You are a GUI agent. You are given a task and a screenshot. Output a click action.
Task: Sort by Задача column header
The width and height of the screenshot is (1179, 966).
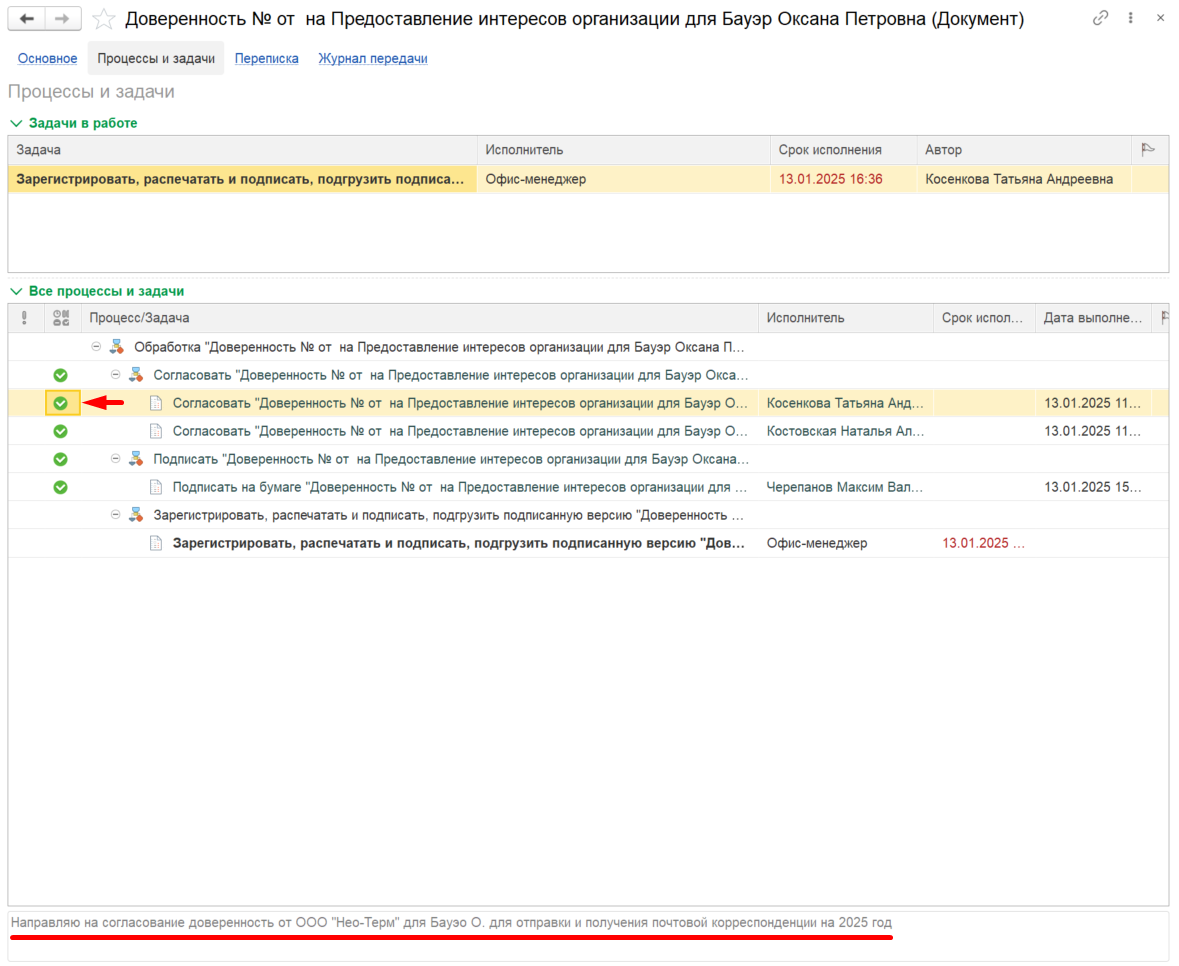click(x=243, y=150)
